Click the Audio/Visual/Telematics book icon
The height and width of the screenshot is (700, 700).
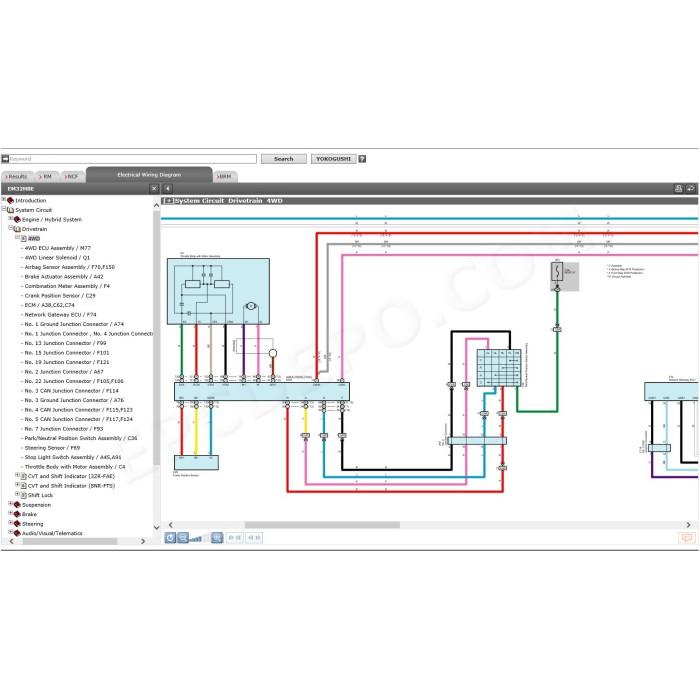(x=17, y=533)
